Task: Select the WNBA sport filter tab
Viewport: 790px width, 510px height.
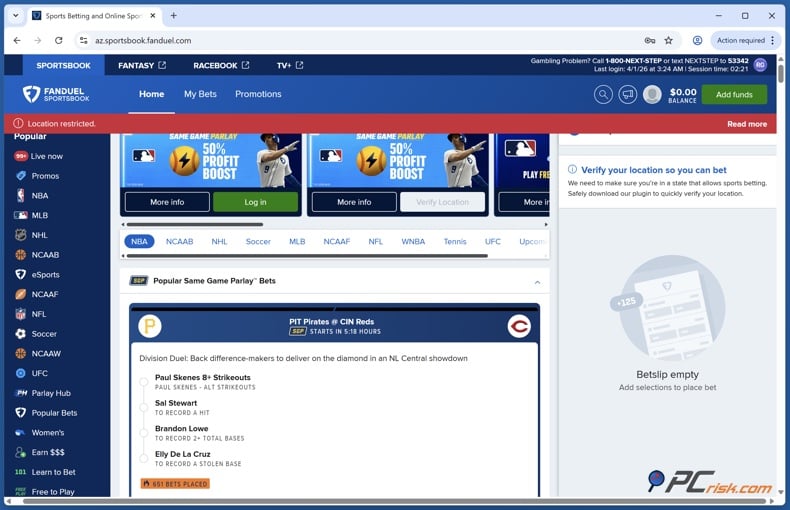Action: coord(413,241)
